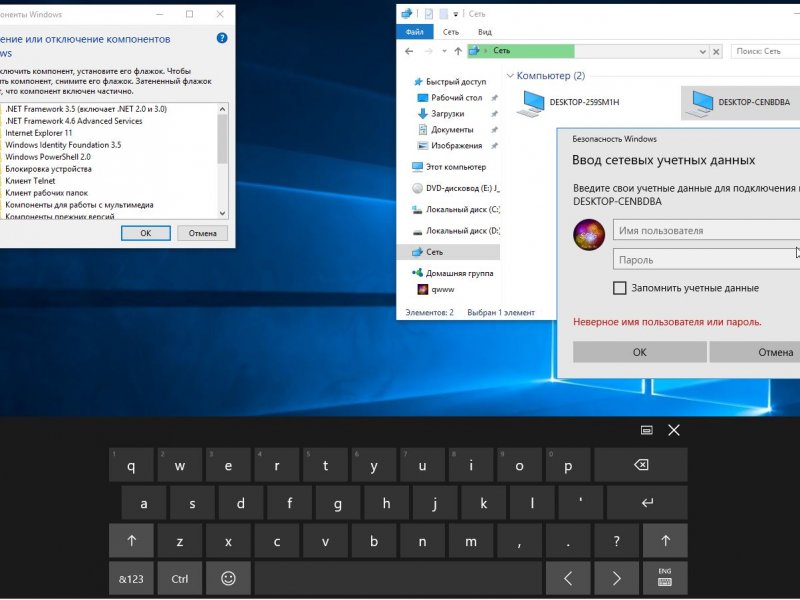Switch to the Сеть ribbon tab
Image resolution: width=800 pixels, height=600 pixels.
(451, 32)
